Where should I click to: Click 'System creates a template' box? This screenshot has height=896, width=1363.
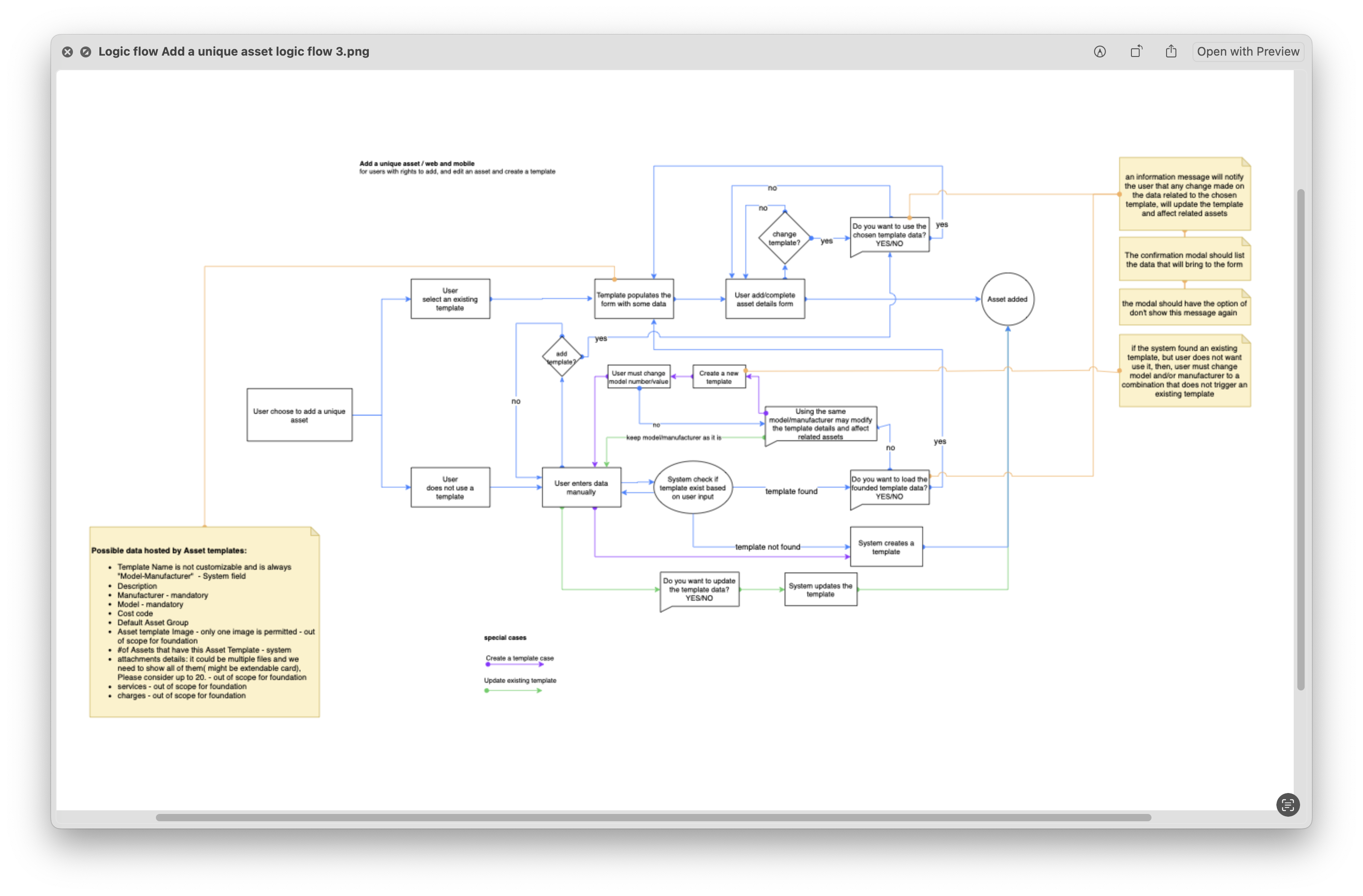coord(886,547)
